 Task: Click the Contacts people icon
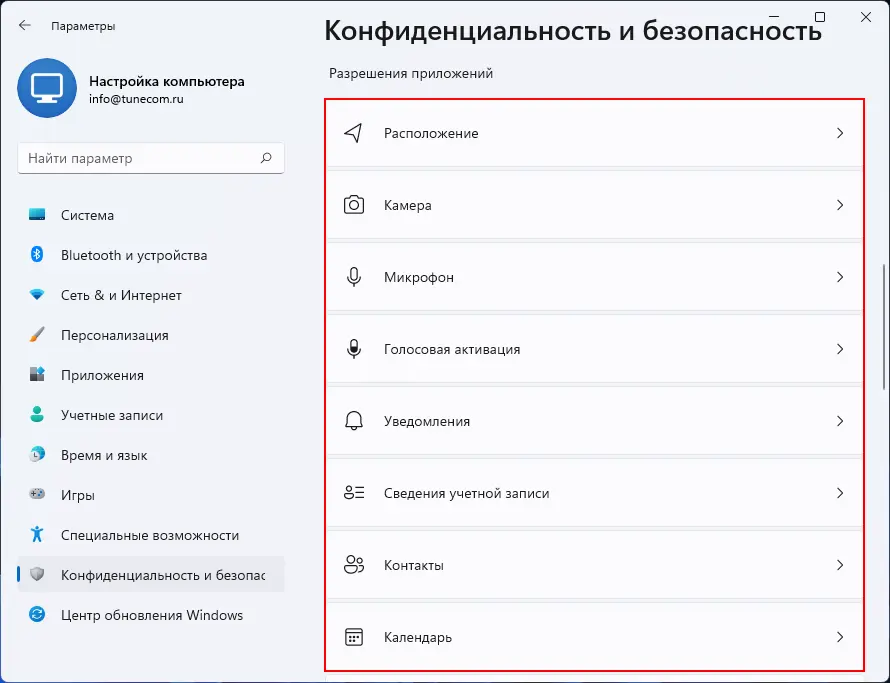pyautogui.click(x=353, y=565)
